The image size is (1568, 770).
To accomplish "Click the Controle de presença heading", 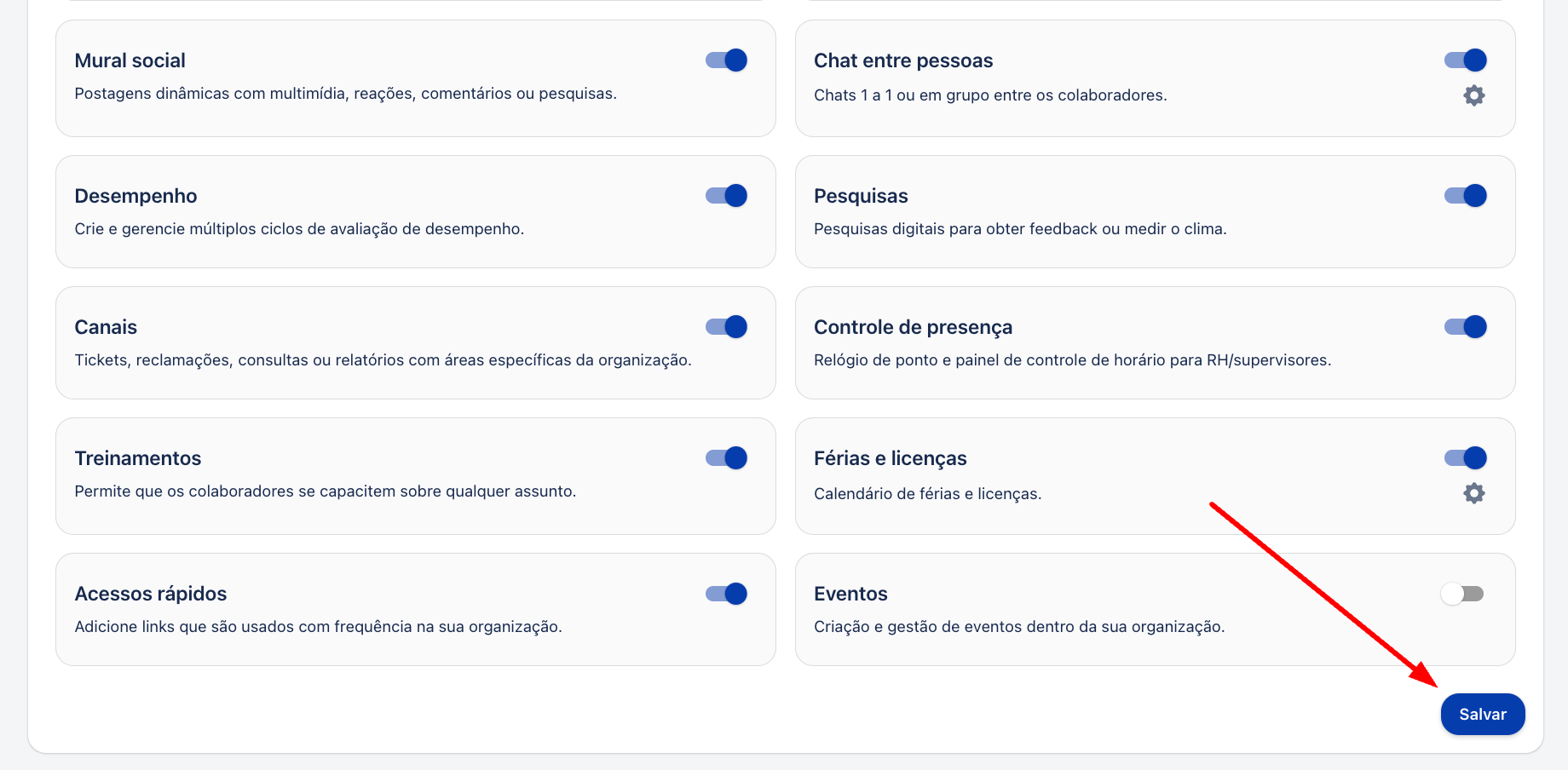I will pyautogui.click(x=913, y=328).
